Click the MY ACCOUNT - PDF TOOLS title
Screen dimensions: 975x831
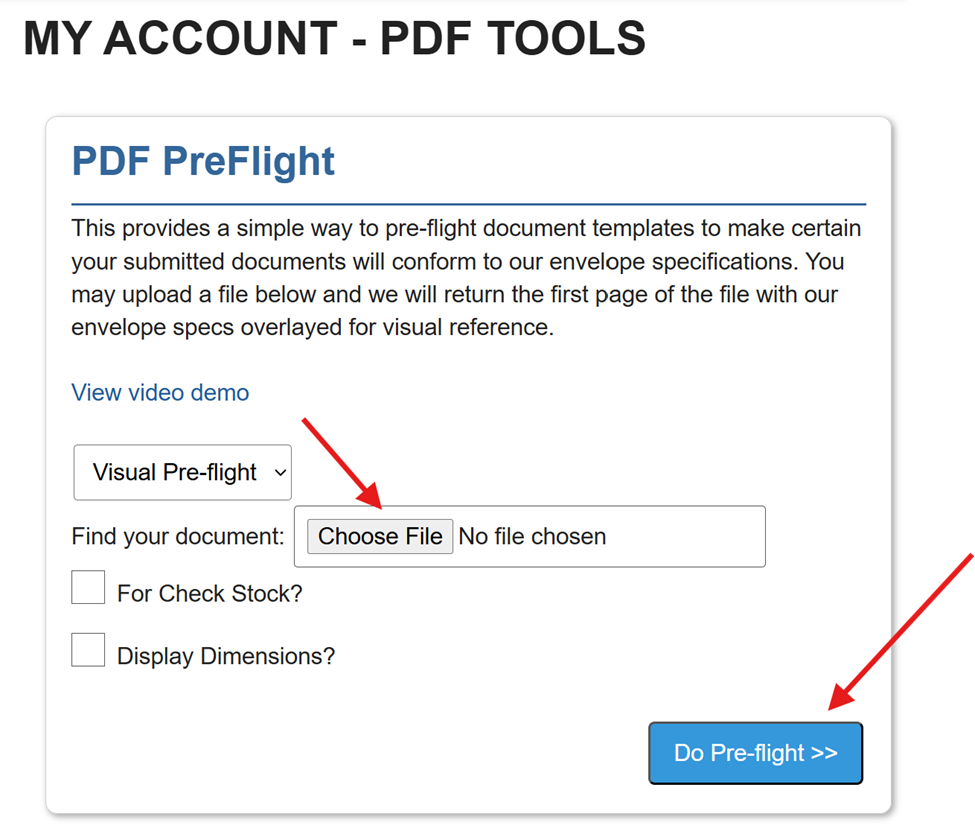point(334,39)
